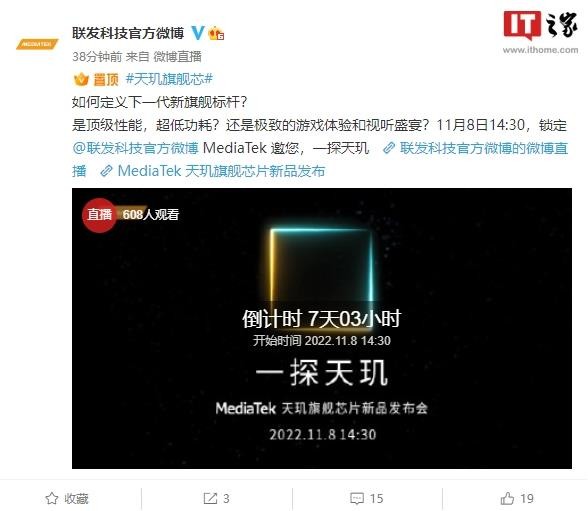Viewport: 588px width, 511px height.
Task: Click the blue V verification badge
Action: click(198, 33)
